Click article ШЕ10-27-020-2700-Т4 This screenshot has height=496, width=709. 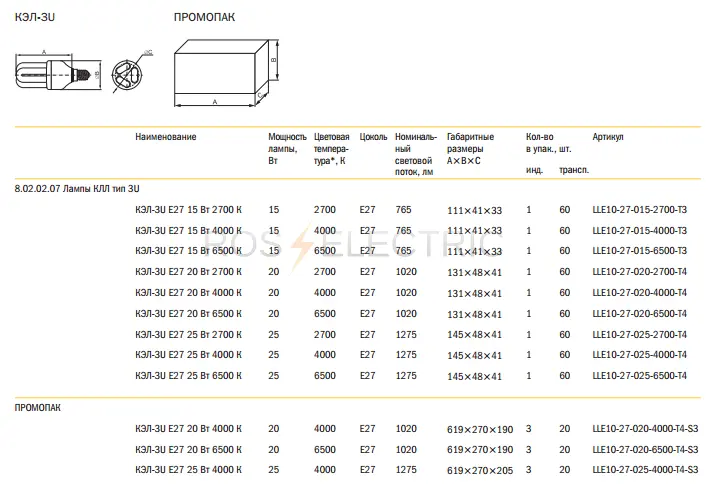coord(639,272)
